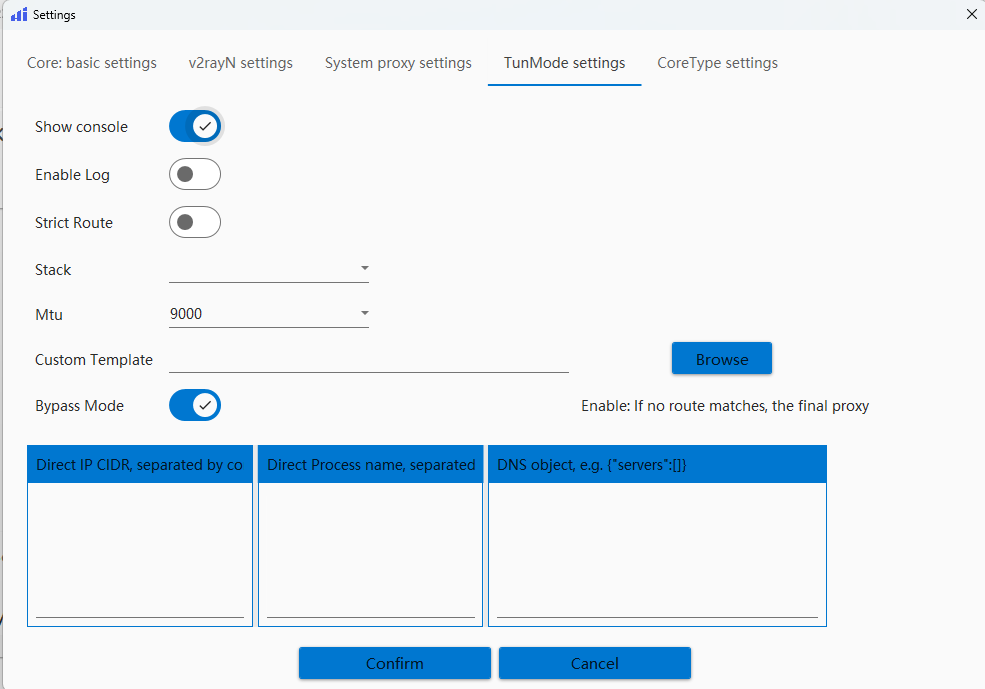The height and width of the screenshot is (689, 985).
Task: Open the v2rayN settings tab
Action: [240, 62]
